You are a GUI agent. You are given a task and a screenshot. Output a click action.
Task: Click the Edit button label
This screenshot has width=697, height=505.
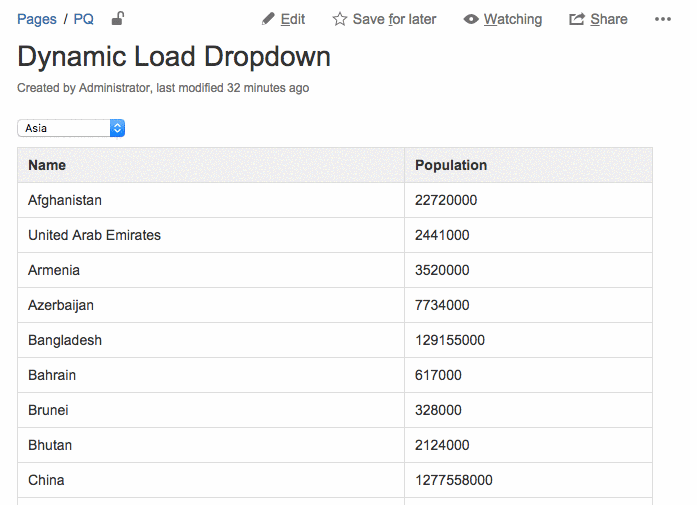[x=293, y=19]
